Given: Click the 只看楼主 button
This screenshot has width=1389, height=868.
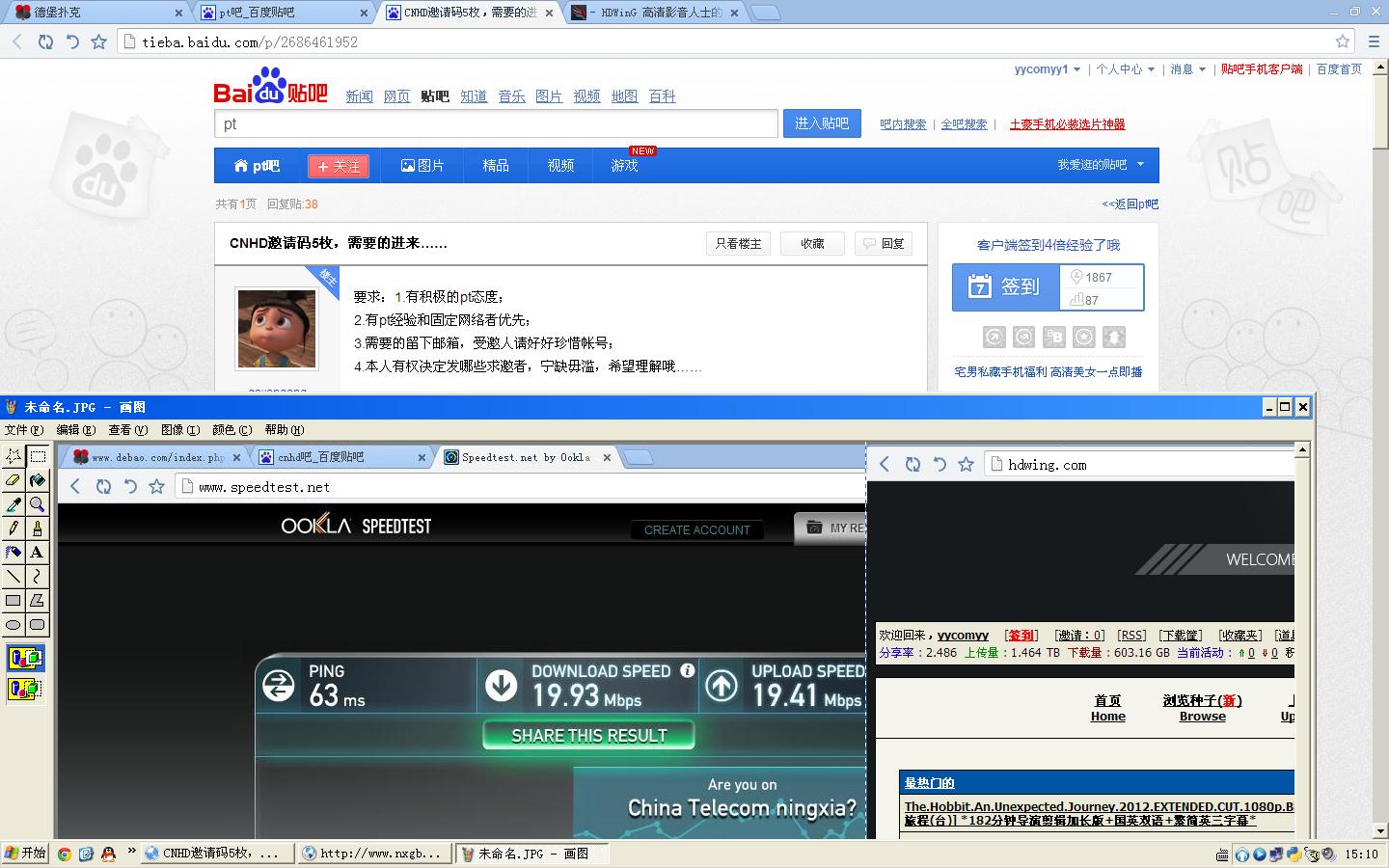Looking at the screenshot, I should click(738, 244).
